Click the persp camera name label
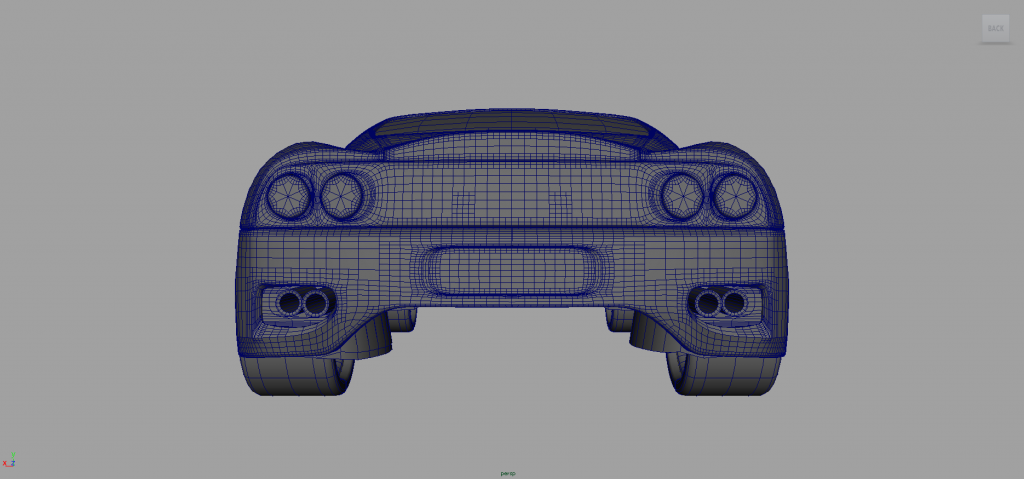The width and height of the screenshot is (1024, 479). [508, 472]
